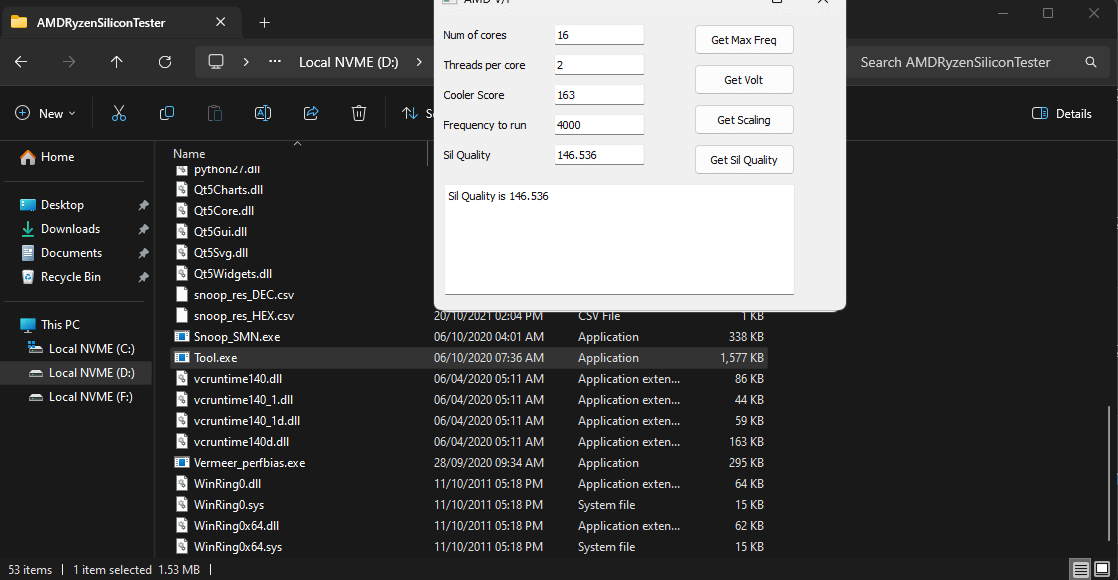
Task: Click the Share icon in Explorer toolbar
Action: pos(311,113)
